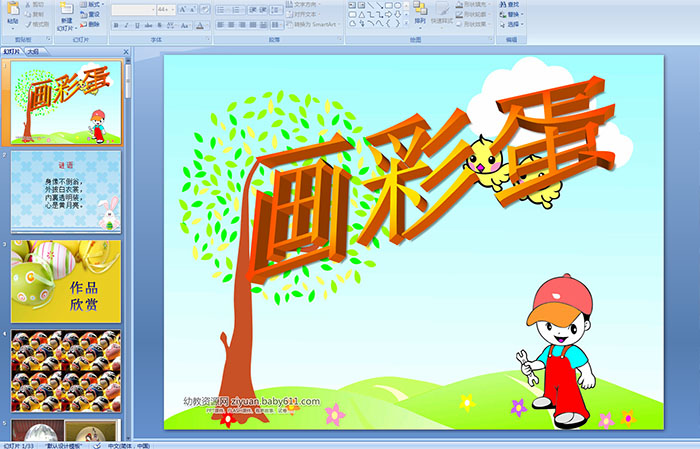Image resolution: width=700 pixels, height=449 pixels.
Task: Click the Bullets list icon
Action: (x=222, y=9)
